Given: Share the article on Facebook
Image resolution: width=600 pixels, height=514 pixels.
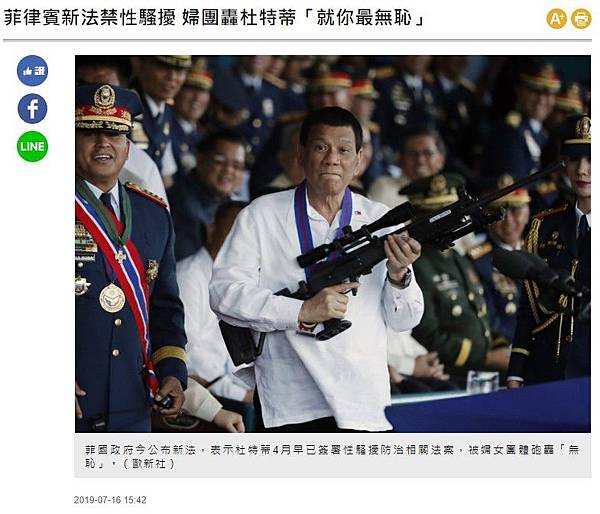Looking at the screenshot, I should [33, 108].
